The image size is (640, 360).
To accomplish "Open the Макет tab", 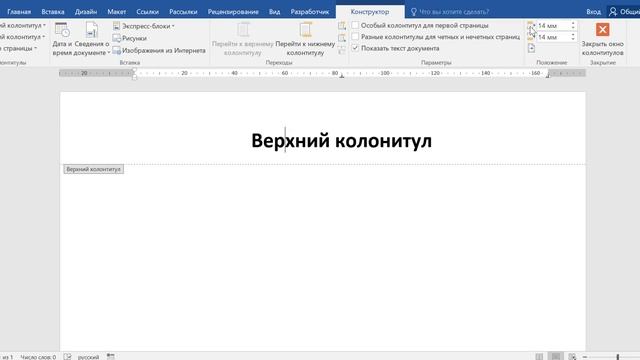I will tap(117, 12).
